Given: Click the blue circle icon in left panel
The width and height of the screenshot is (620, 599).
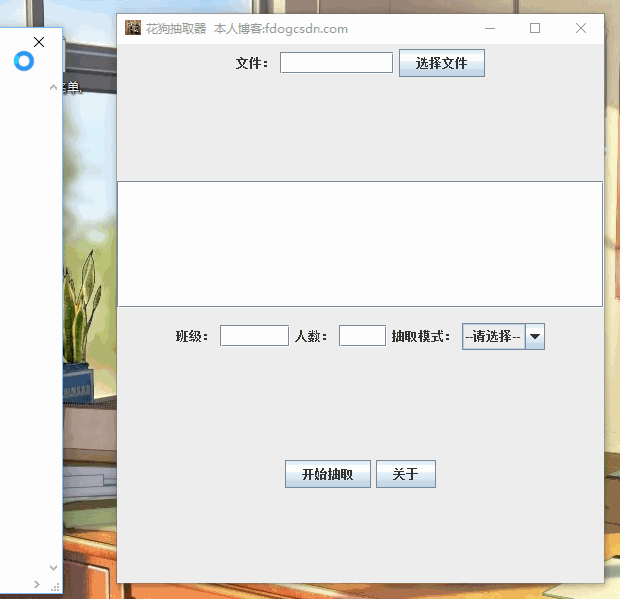Looking at the screenshot, I should click(x=24, y=61).
